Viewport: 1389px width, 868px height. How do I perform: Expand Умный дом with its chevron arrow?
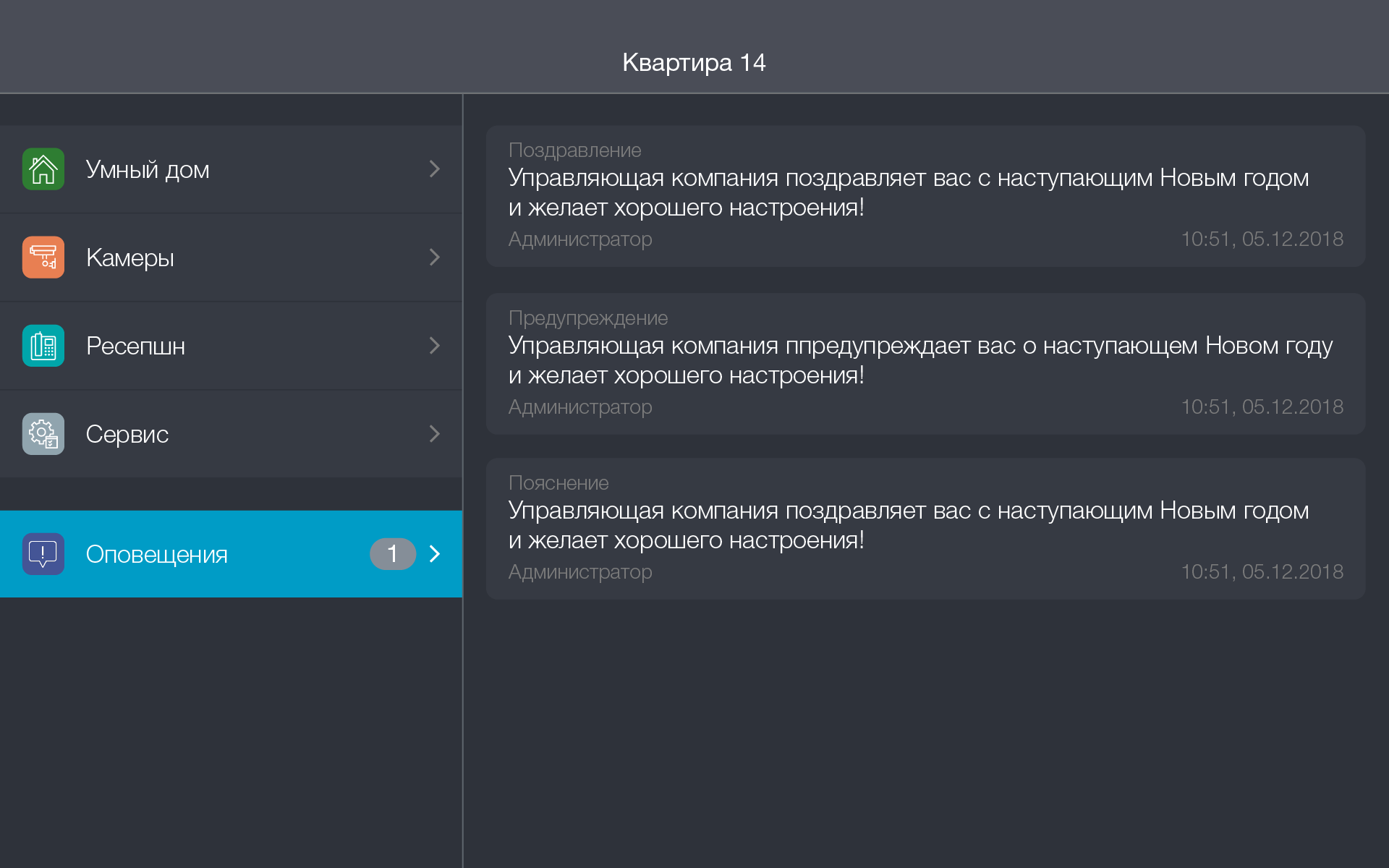point(434,169)
